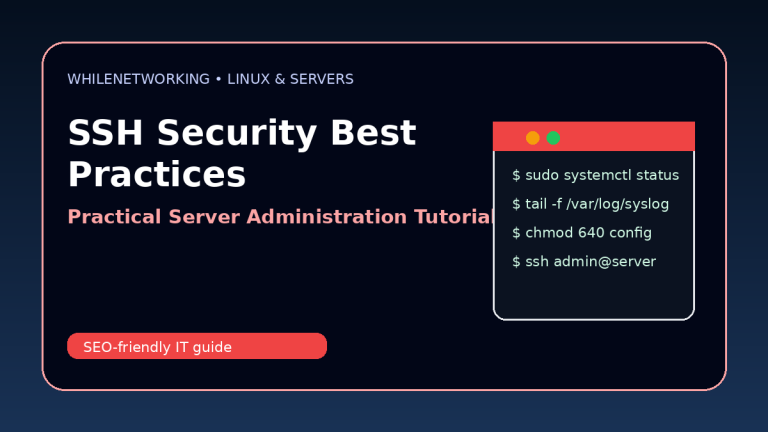Click 'Practical Server Administration Tutorial' subtitle
This screenshot has width=768, height=432.
coord(281,216)
